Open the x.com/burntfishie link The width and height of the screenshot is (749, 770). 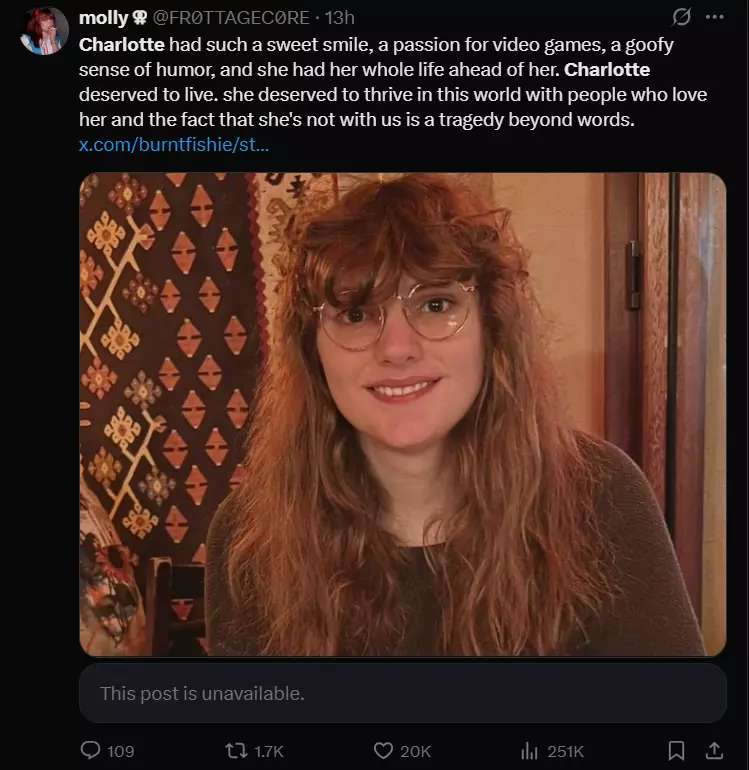click(x=173, y=145)
